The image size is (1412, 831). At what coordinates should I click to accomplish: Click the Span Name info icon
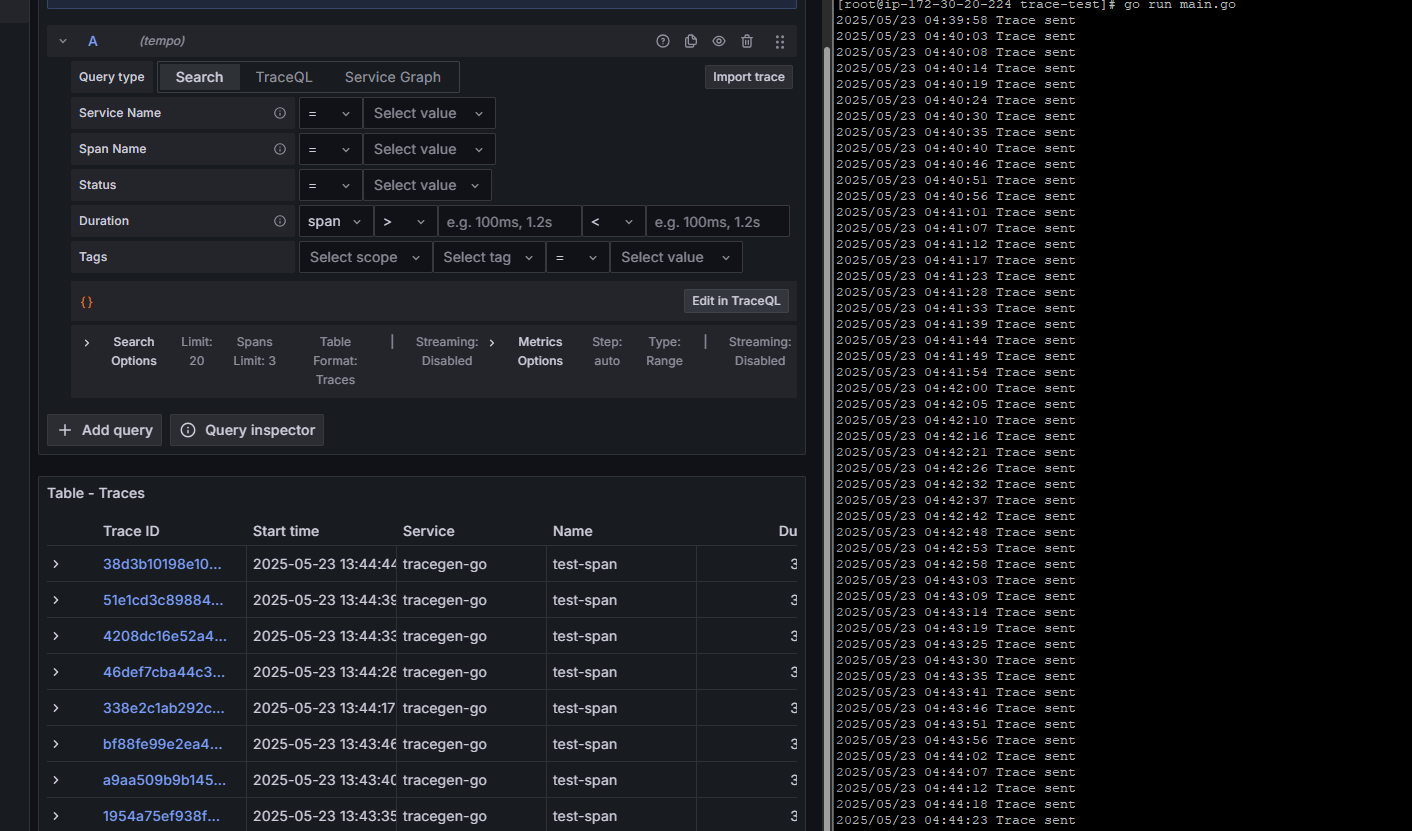[x=280, y=149]
